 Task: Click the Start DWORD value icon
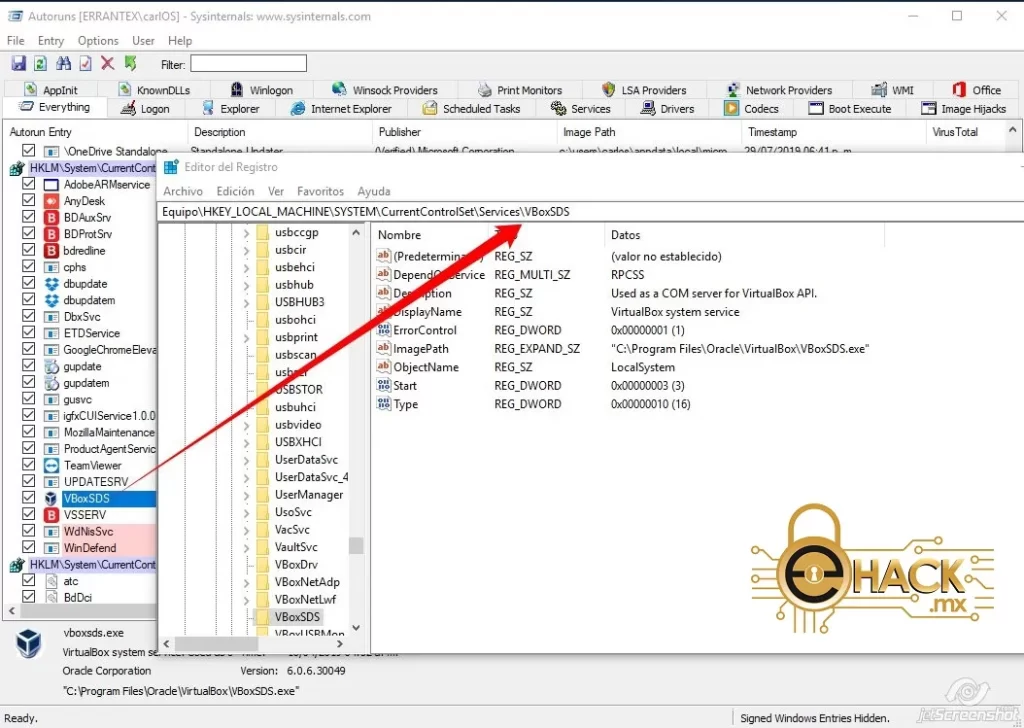tap(384, 385)
